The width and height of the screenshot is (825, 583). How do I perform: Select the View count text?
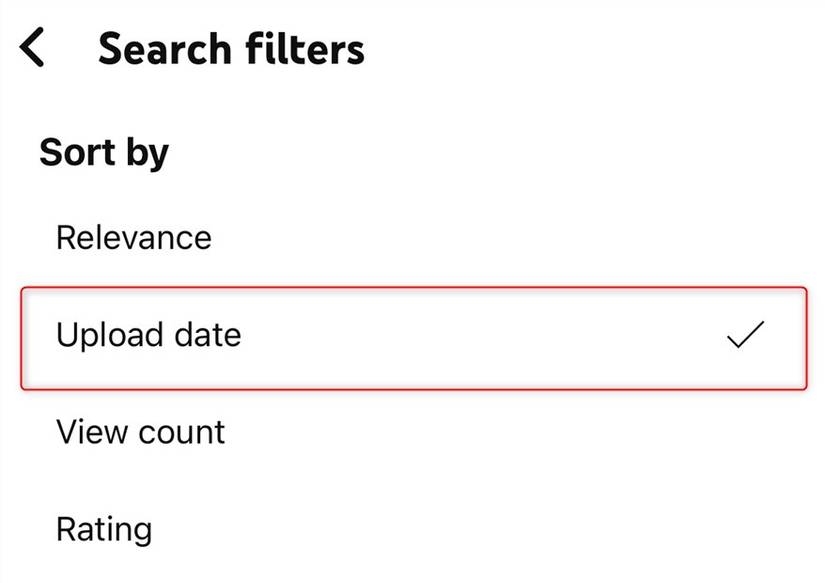pos(140,432)
